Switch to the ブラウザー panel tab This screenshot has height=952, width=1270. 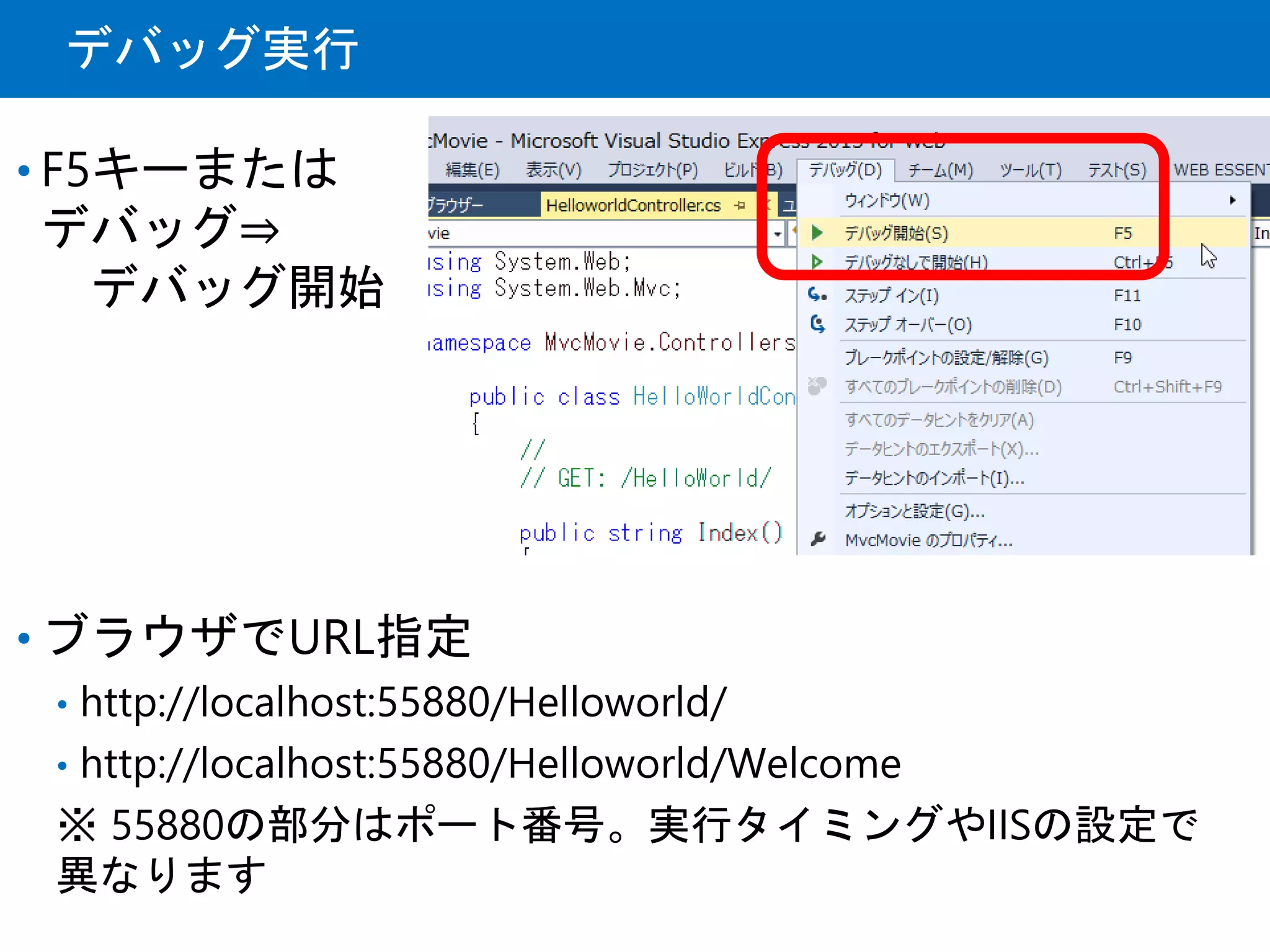coord(456,205)
